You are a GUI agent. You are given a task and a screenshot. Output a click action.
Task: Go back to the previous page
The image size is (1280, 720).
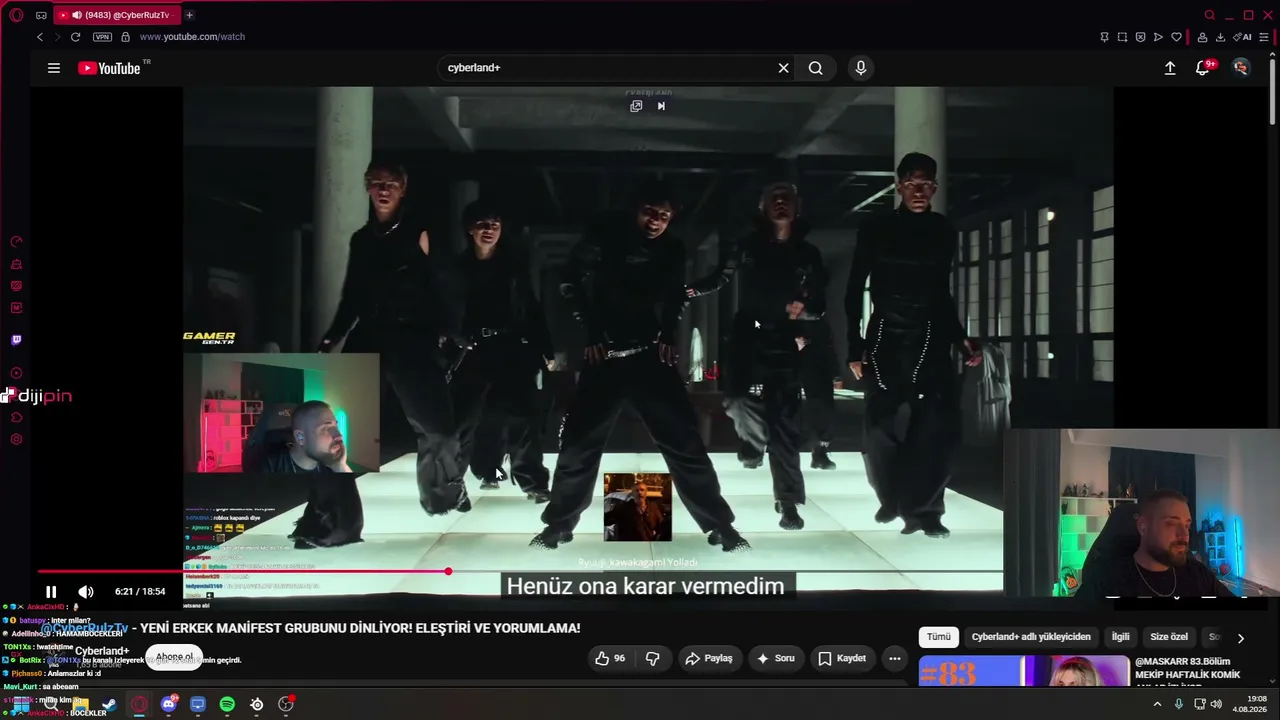click(x=40, y=37)
